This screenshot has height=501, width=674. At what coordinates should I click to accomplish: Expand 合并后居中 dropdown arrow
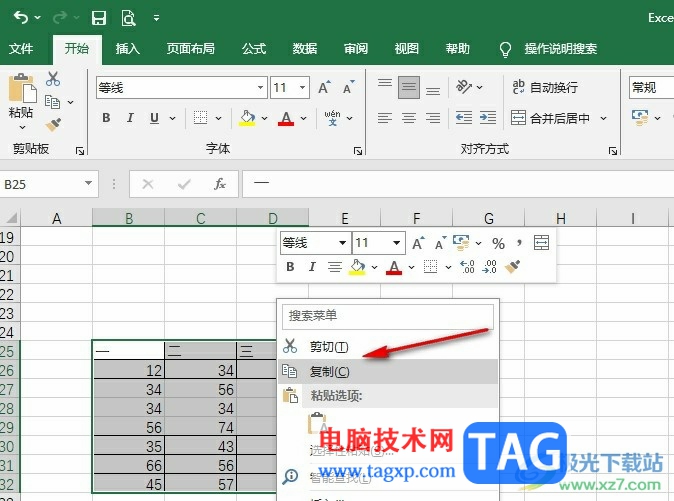pyautogui.click(x=604, y=118)
